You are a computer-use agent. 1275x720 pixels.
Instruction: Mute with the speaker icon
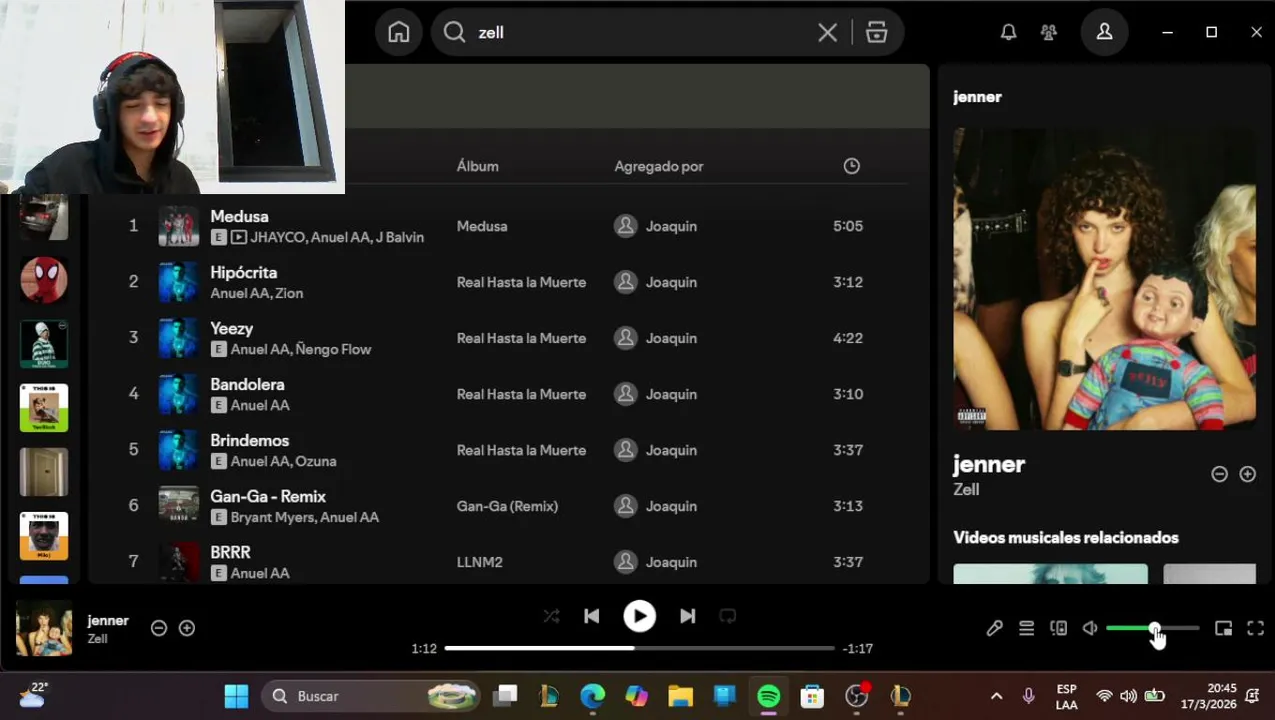(1090, 628)
